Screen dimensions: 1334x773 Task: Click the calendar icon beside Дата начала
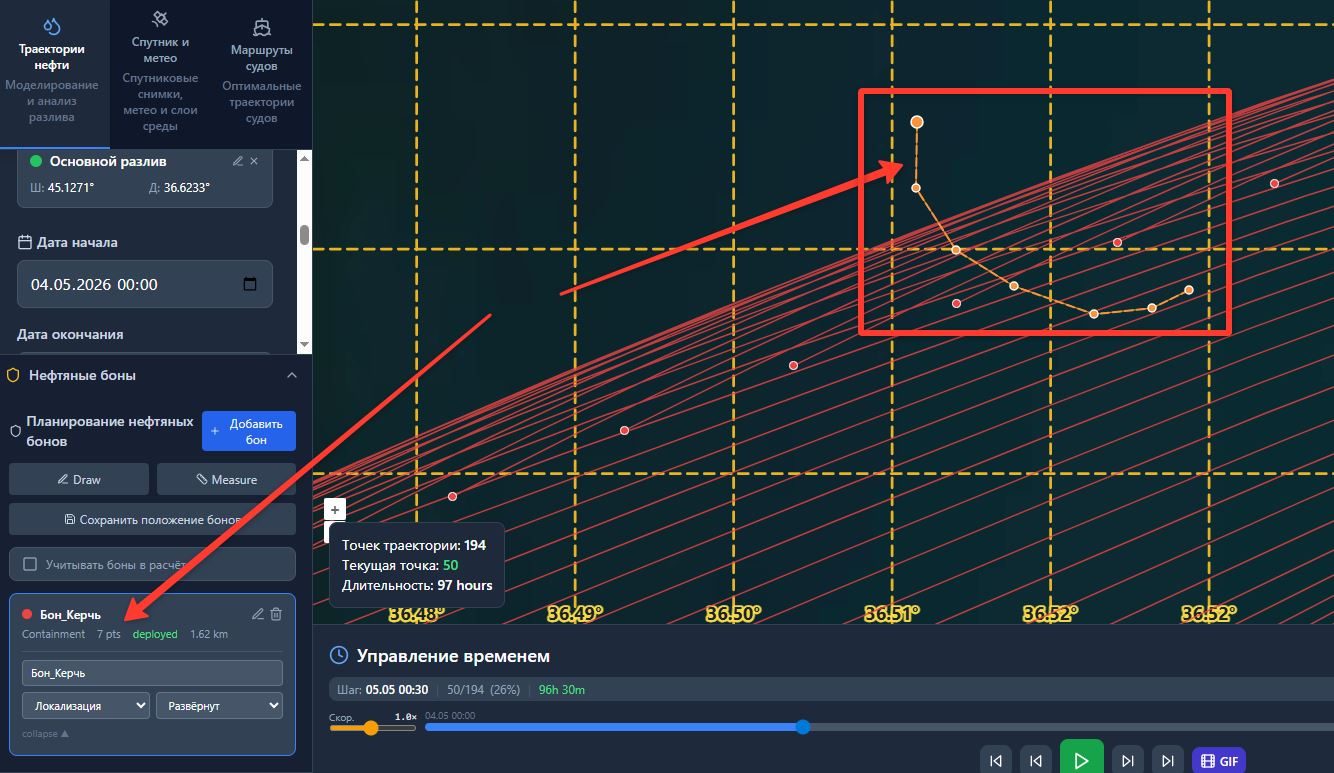pos(25,242)
